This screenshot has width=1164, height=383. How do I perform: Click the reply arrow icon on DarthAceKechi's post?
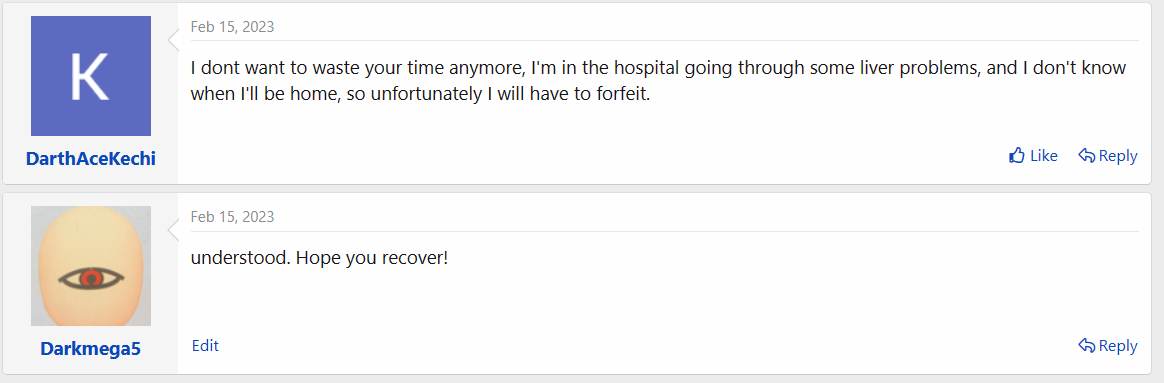click(1087, 156)
